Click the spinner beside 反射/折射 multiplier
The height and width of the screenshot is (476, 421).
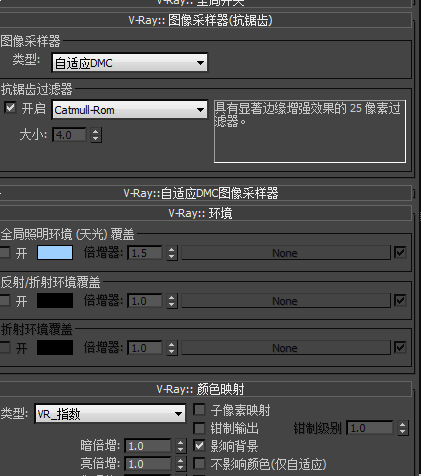coord(172,301)
